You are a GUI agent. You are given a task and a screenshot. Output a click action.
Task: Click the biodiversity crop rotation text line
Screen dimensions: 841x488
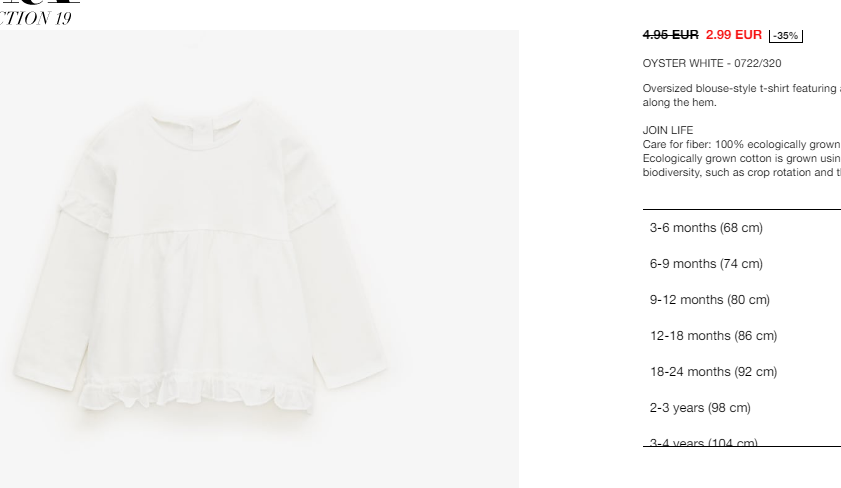pos(742,173)
